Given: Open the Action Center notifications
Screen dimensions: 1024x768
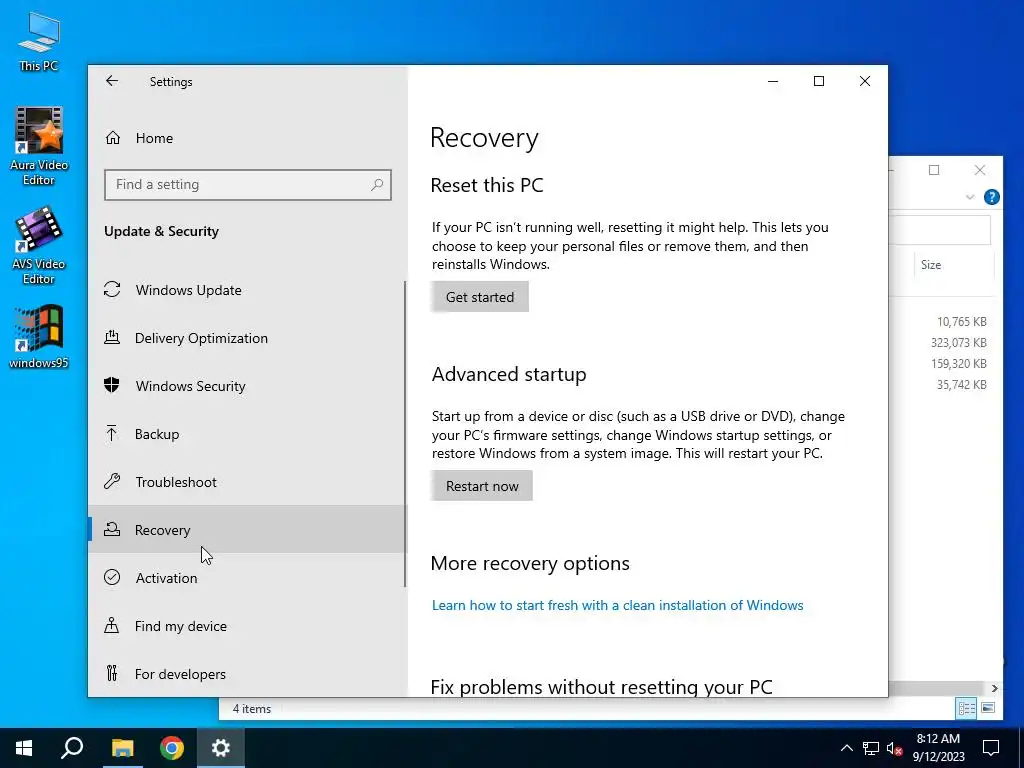Looking at the screenshot, I should (991, 748).
